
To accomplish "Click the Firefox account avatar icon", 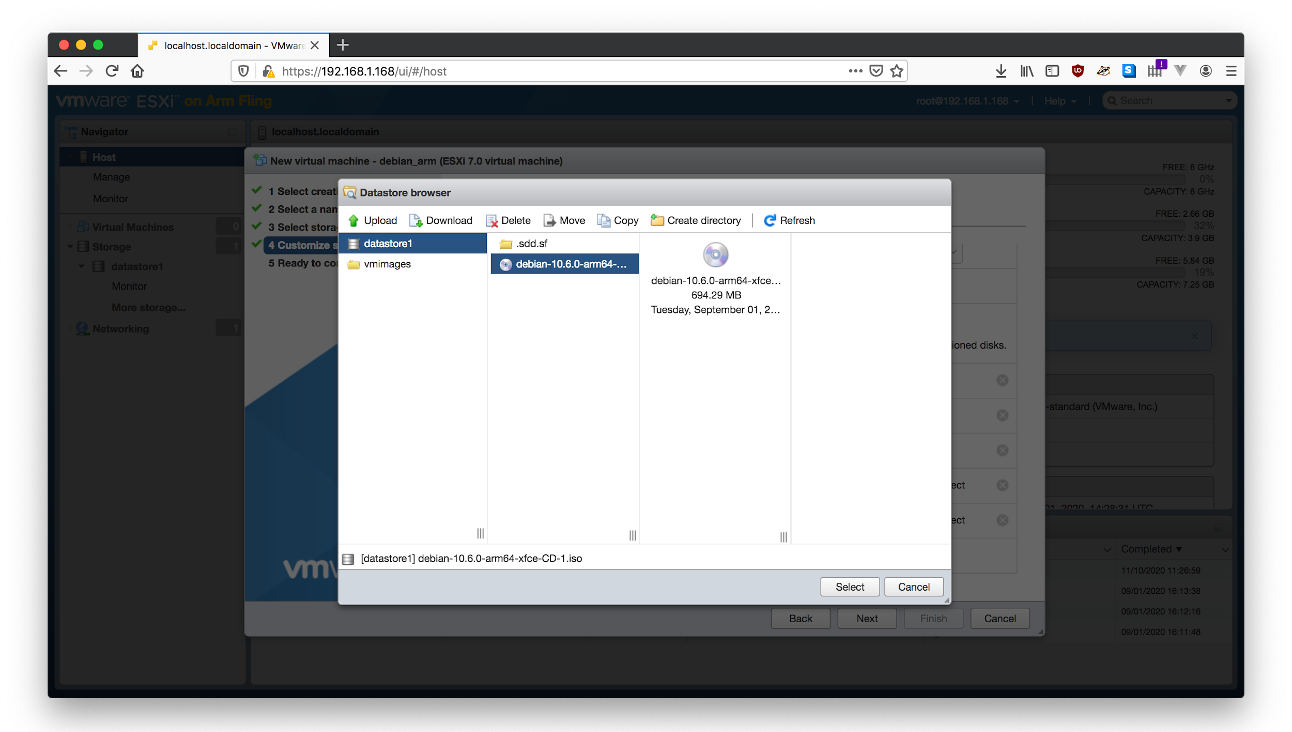I will 1206,71.
